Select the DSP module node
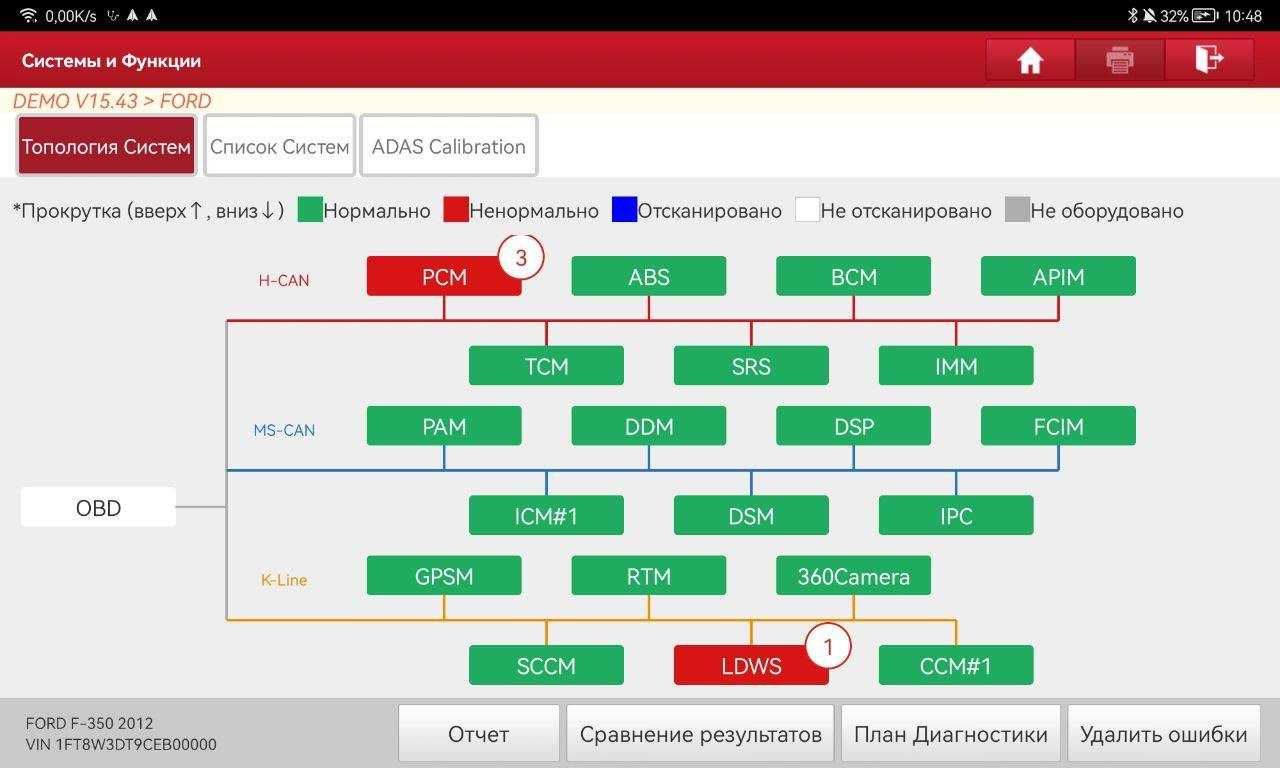This screenshot has height=768, width=1280. (x=854, y=426)
